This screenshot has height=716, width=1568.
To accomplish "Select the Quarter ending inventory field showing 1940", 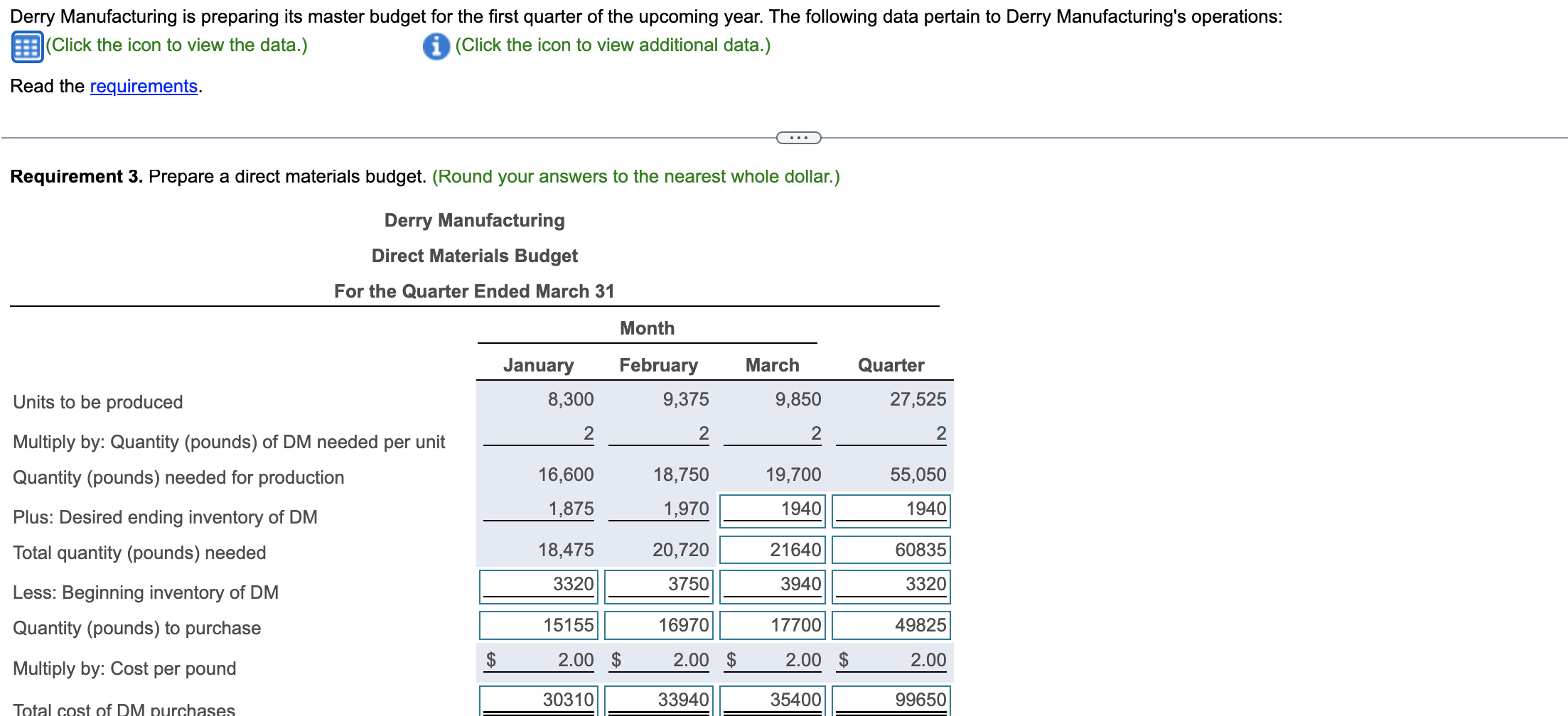I will 890,509.
